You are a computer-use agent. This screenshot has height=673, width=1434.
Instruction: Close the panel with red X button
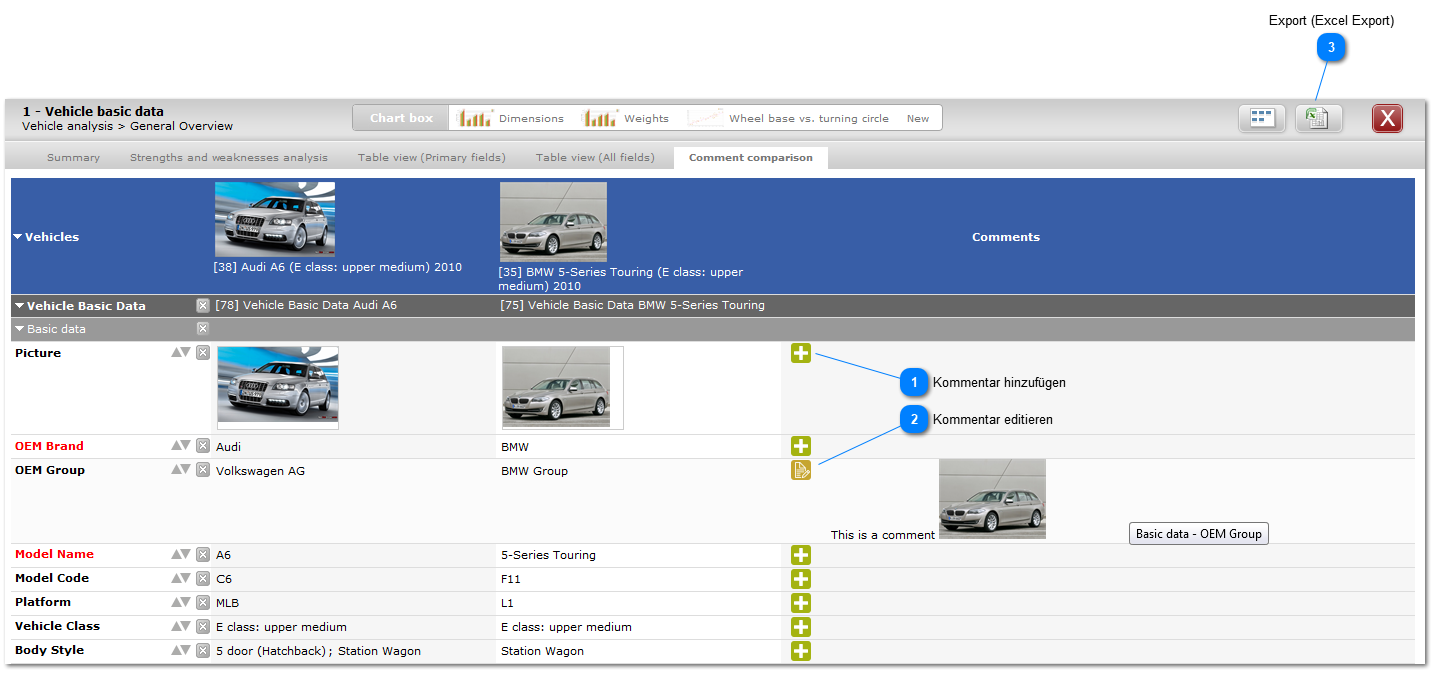pos(1387,119)
